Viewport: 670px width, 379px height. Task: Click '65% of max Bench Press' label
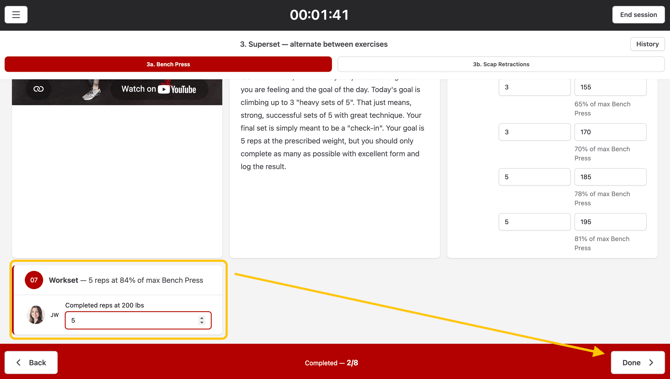pos(602,109)
